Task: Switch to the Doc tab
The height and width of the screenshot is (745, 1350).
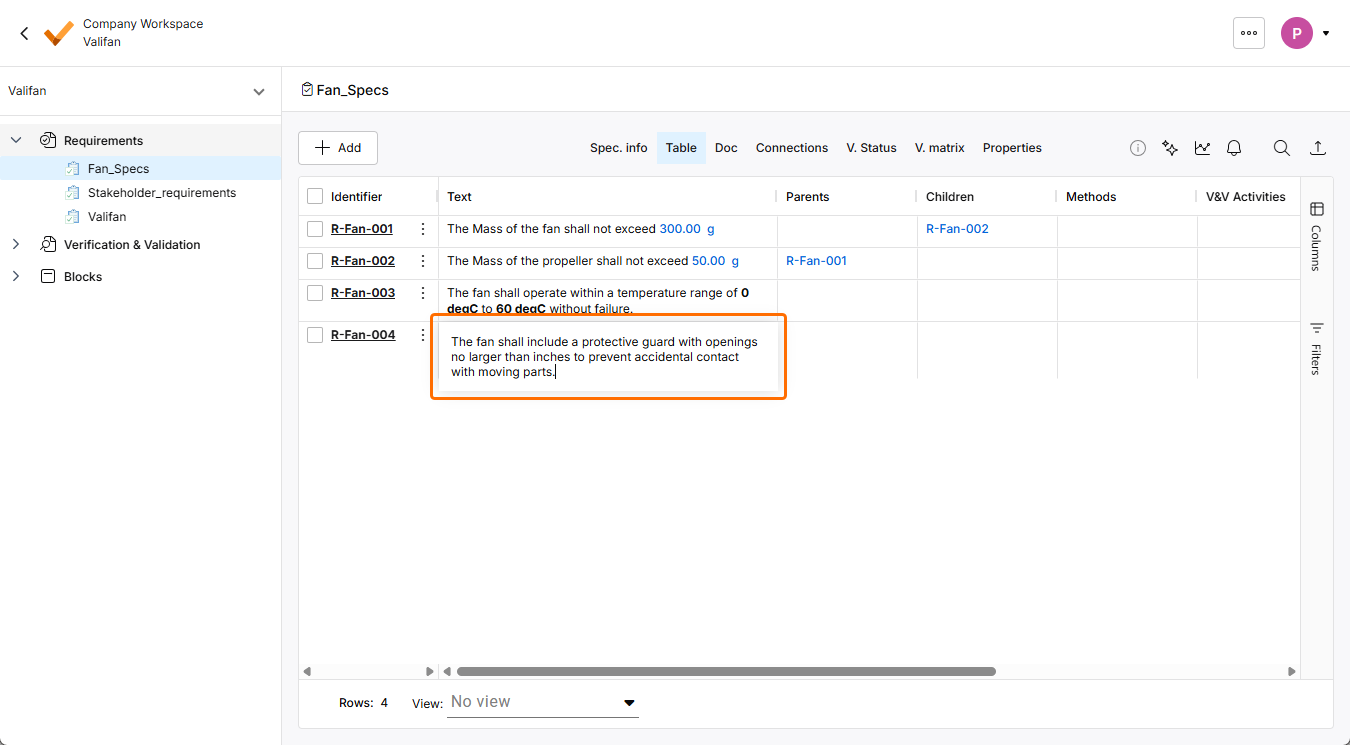Action: pos(726,148)
